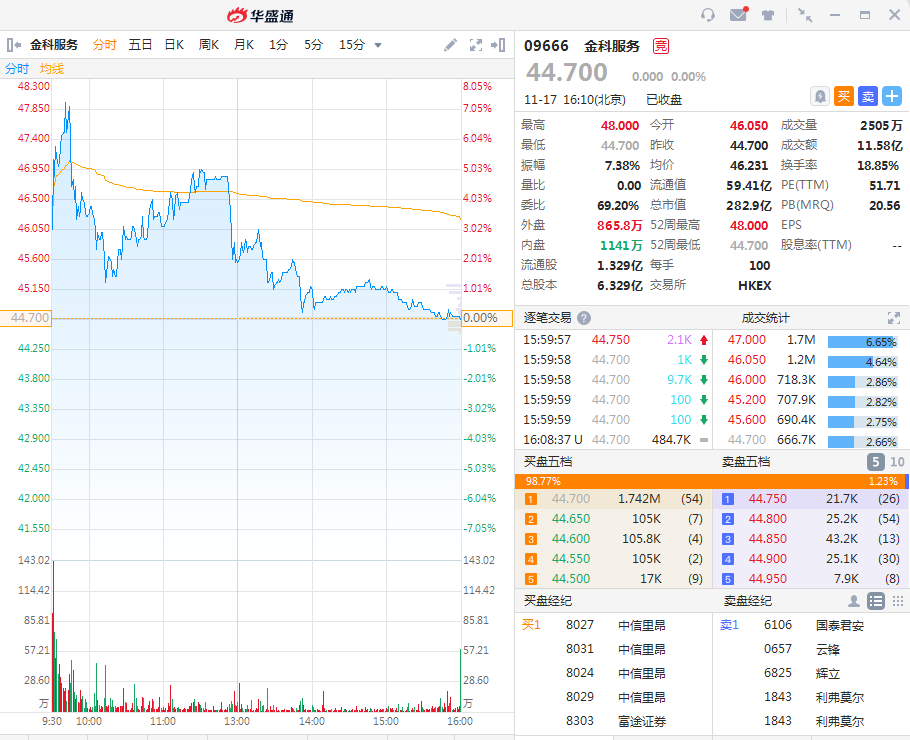Click the 华盛通 logo
The width and height of the screenshot is (910, 740).
(x=261, y=16)
